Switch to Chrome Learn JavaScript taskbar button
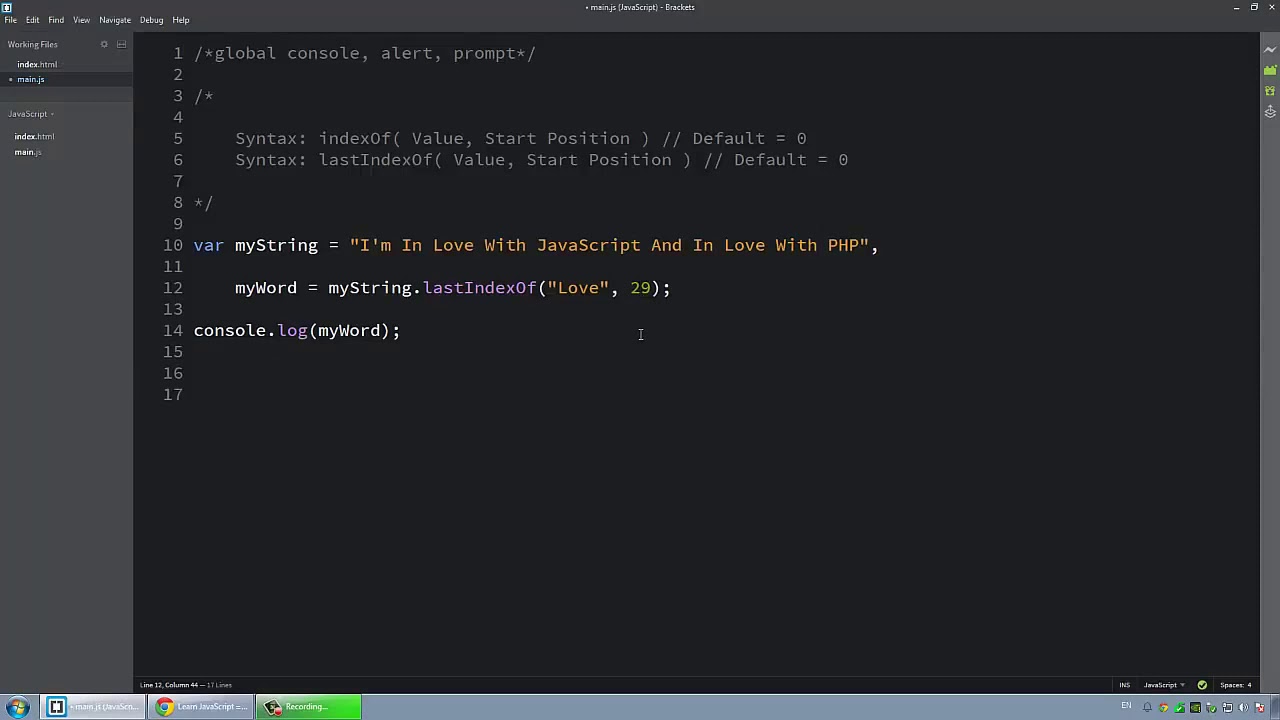 [200, 707]
